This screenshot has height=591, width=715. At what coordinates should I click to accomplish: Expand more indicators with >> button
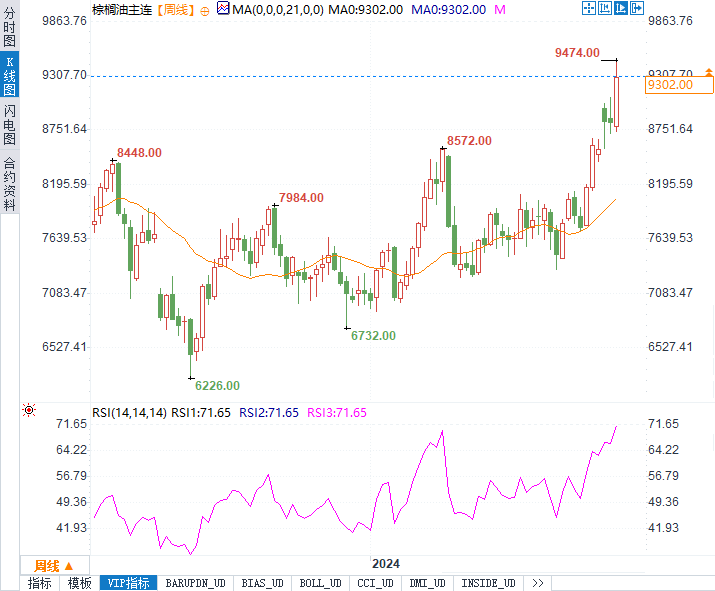click(538, 583)
